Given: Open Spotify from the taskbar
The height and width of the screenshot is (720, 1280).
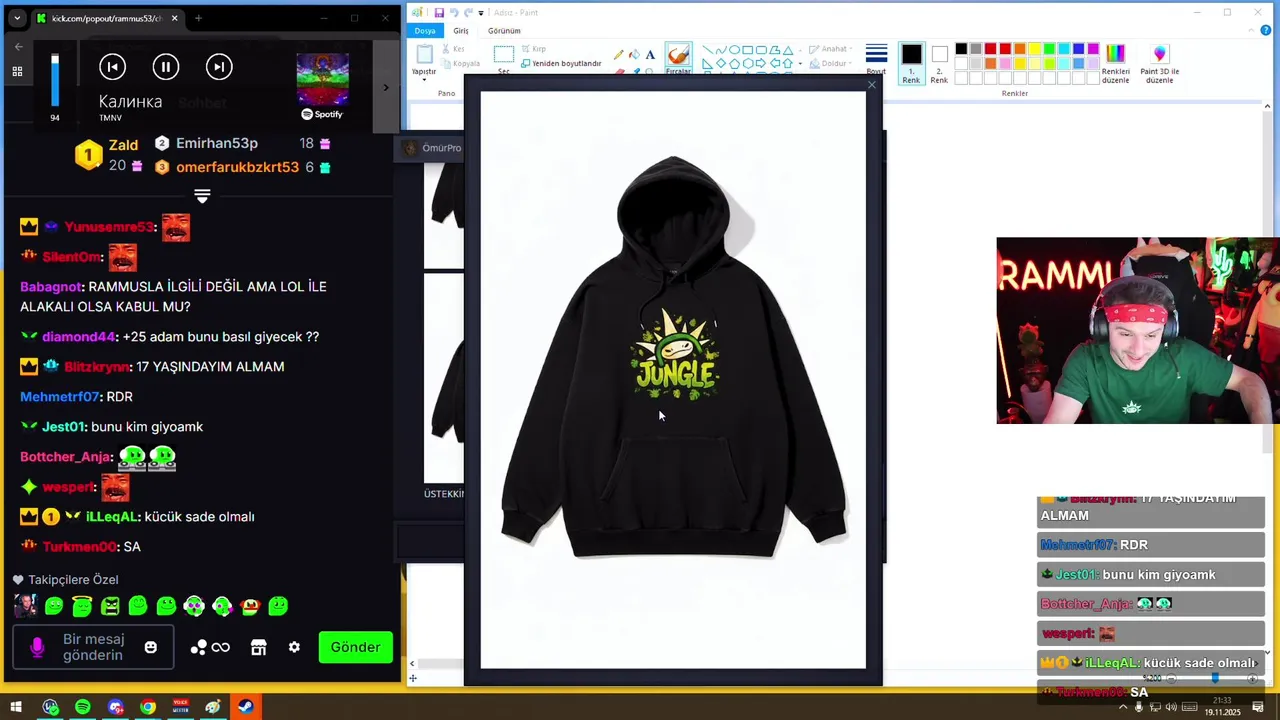Looking at the screenshot, I should point(83,707).
